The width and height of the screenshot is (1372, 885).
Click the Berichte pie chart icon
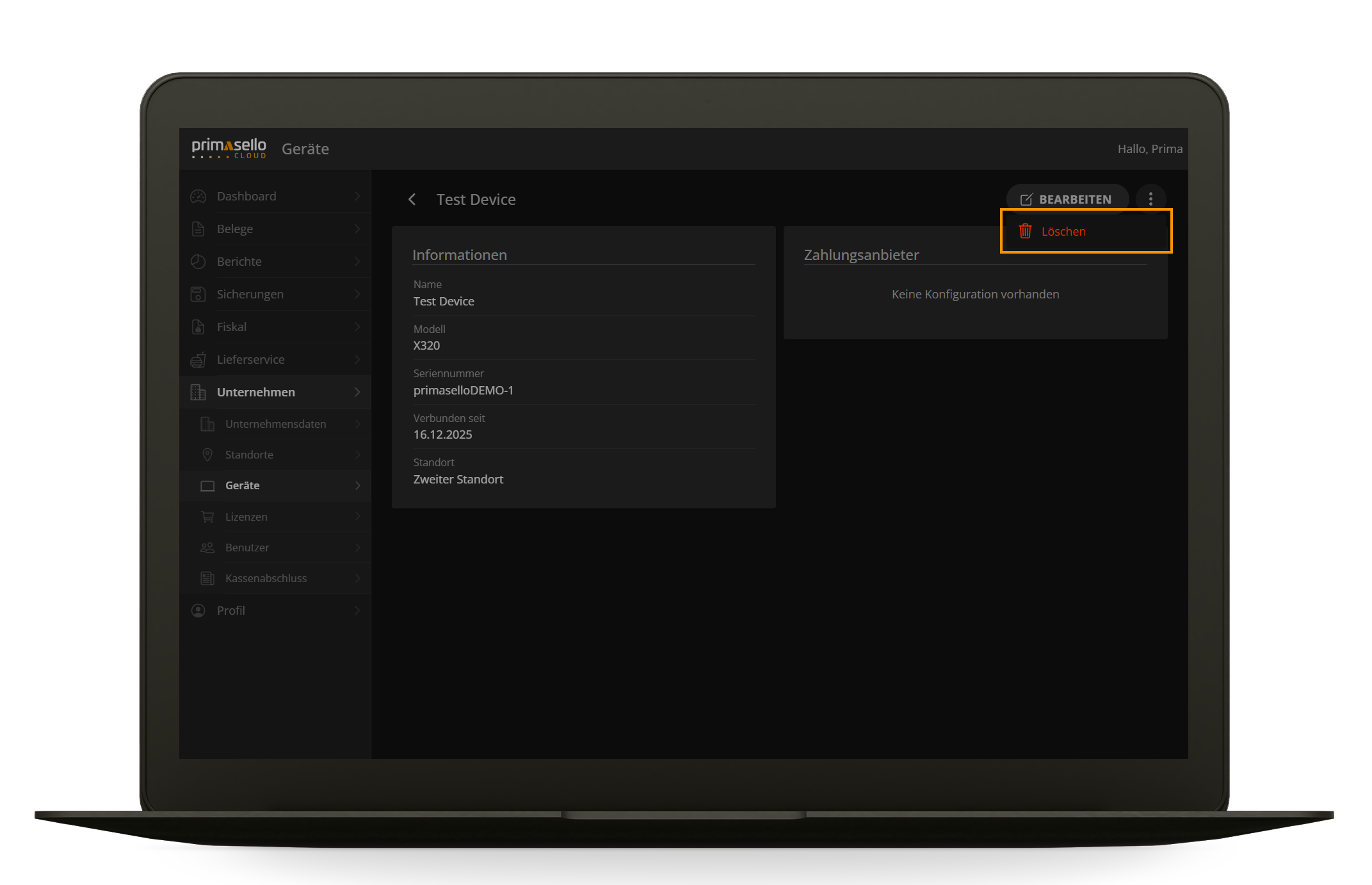coord(198,262)
